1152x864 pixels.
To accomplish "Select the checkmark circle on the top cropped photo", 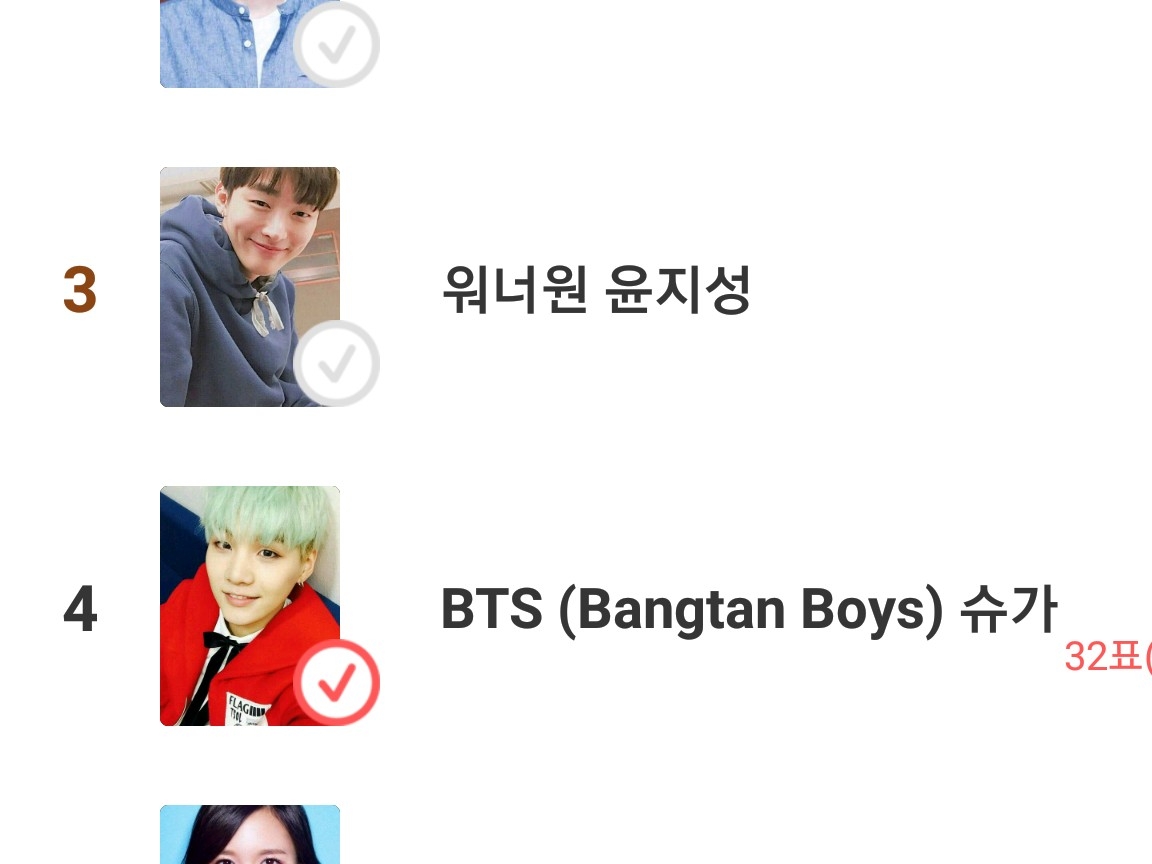I will 336,44.
